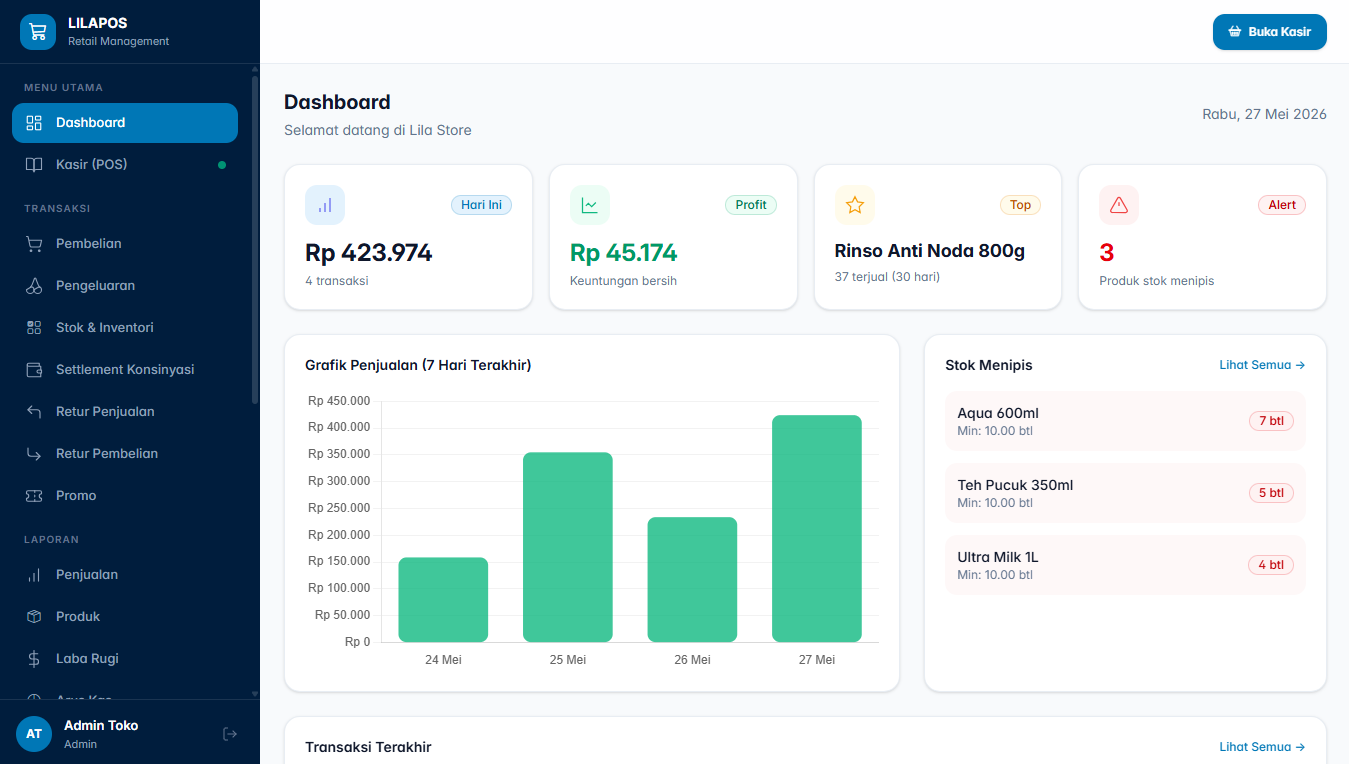
Task: Click the logout icon beside Admin Toko
Action: [x=230, y=734]
